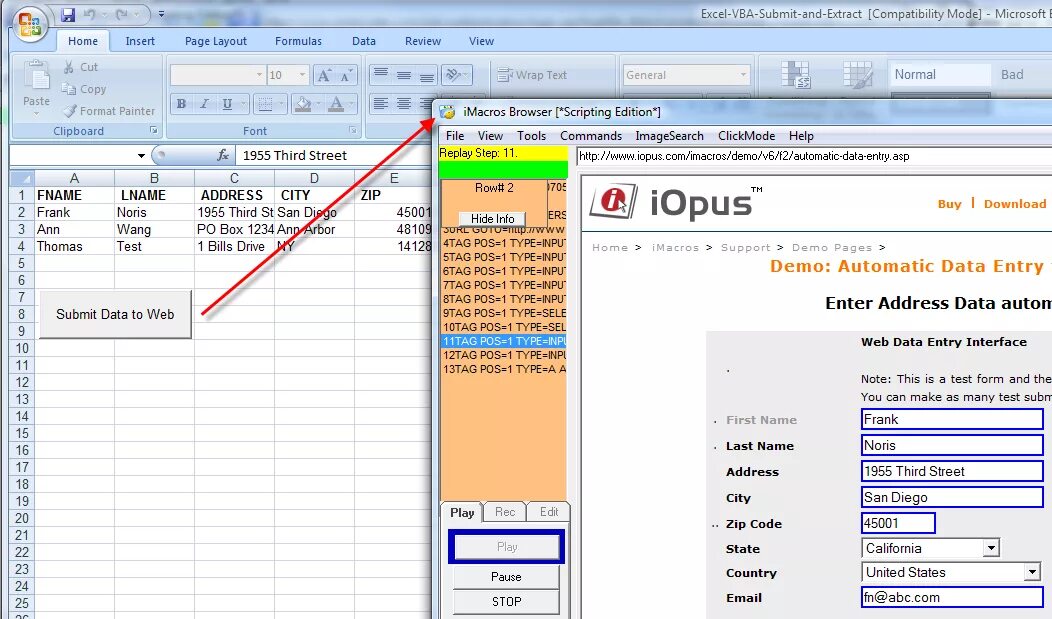
Task: Open the iMacros ClickMode menu
Action: (x=746, y=136)
